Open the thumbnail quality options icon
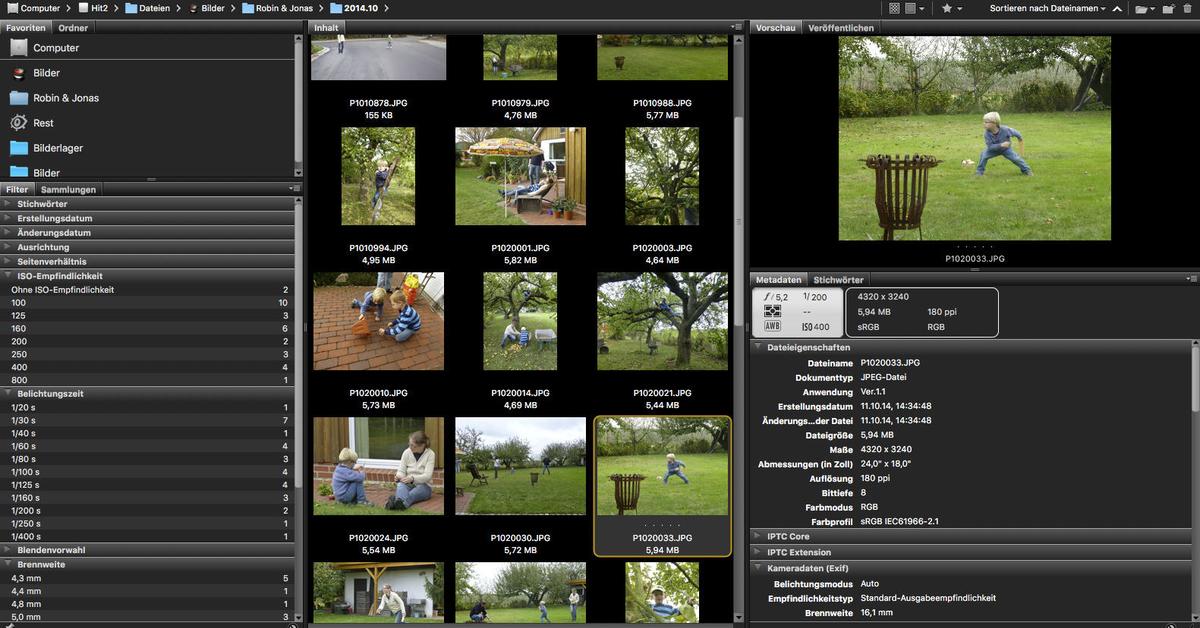The height and width of the screenshot is (628, 1200). click(x=914, y=8)
